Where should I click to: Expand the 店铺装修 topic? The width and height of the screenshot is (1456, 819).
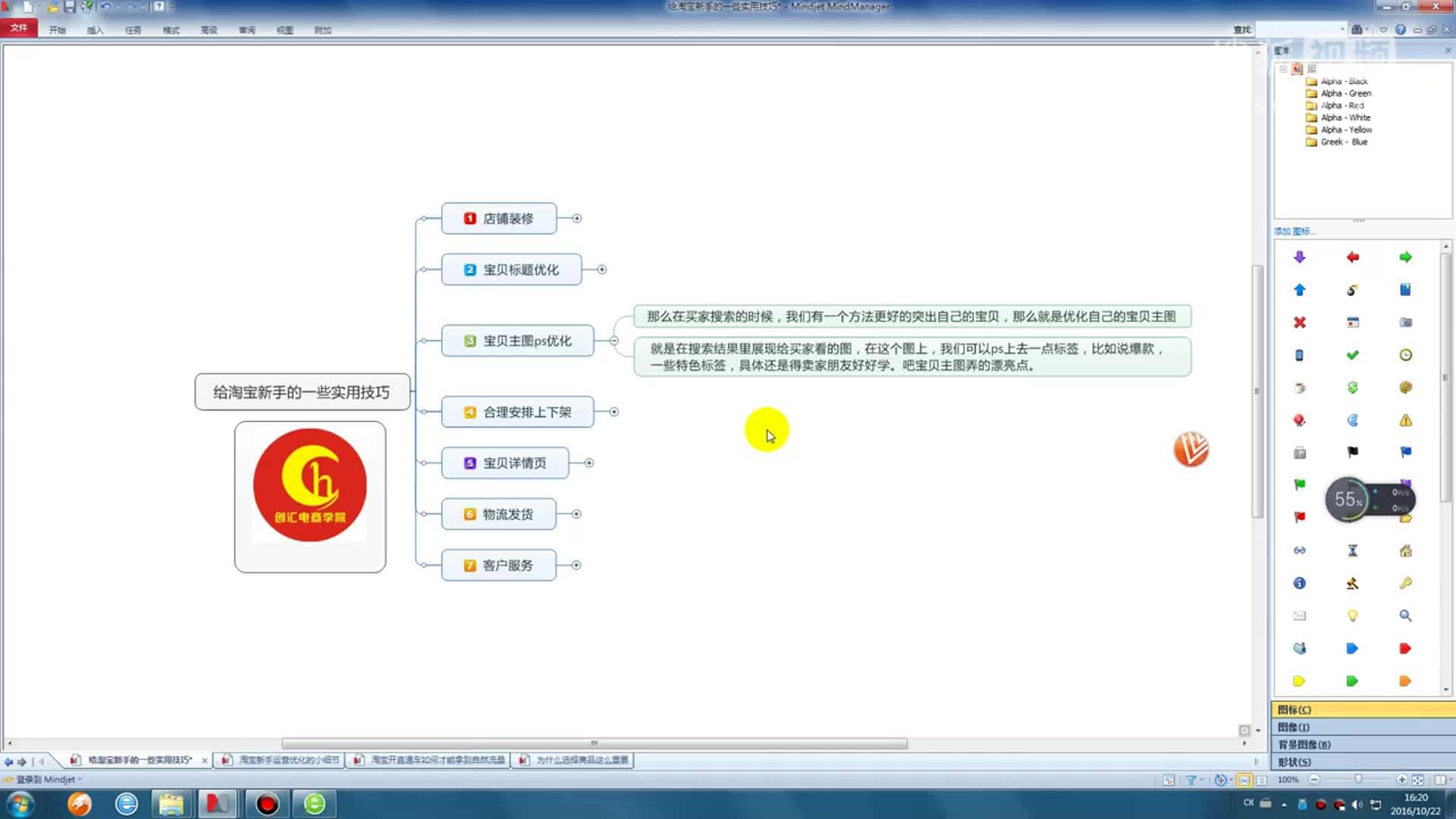pos(577,218)
